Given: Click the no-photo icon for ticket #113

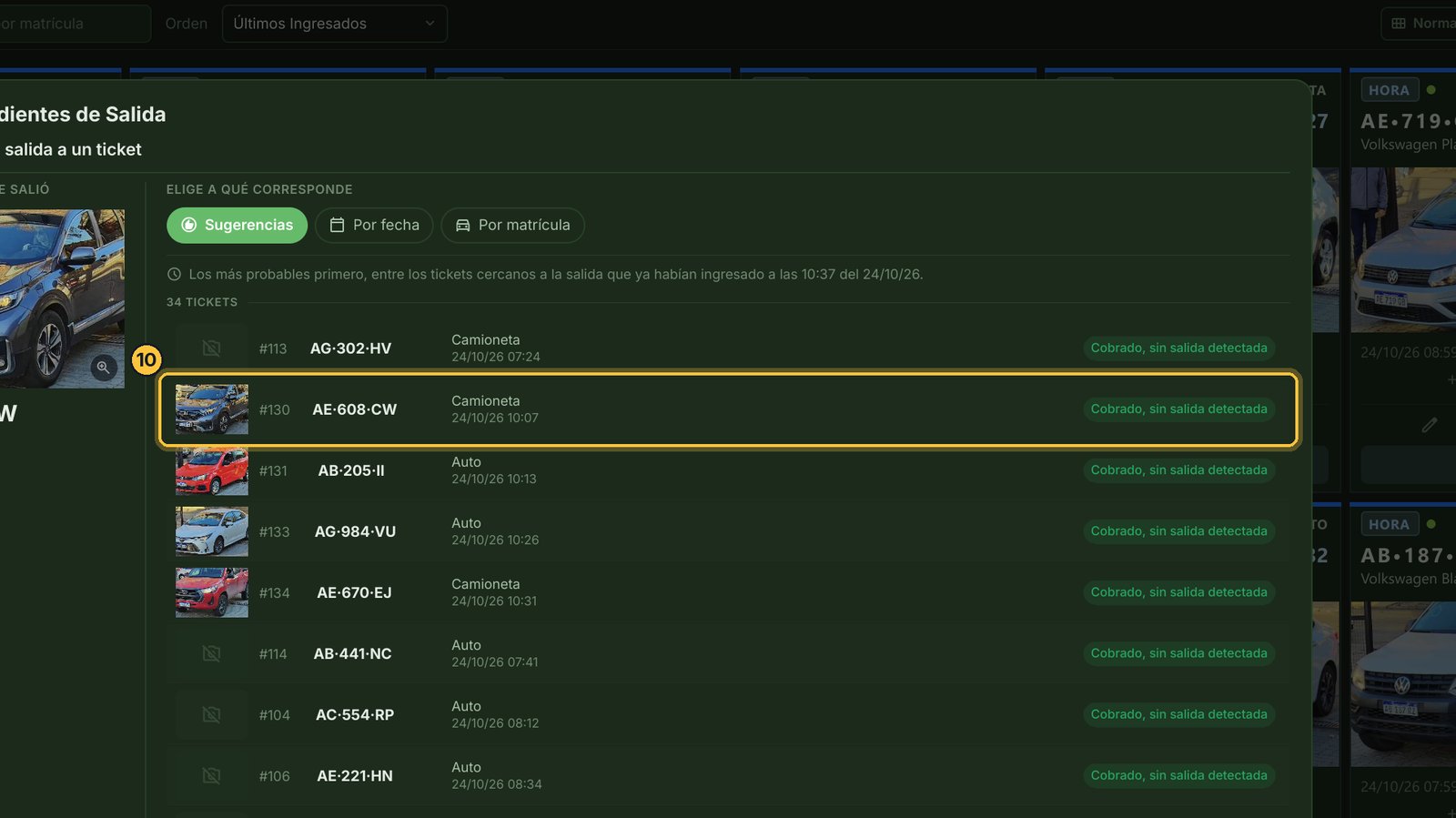Looking at the screenshot, I should tap(211, 348).
